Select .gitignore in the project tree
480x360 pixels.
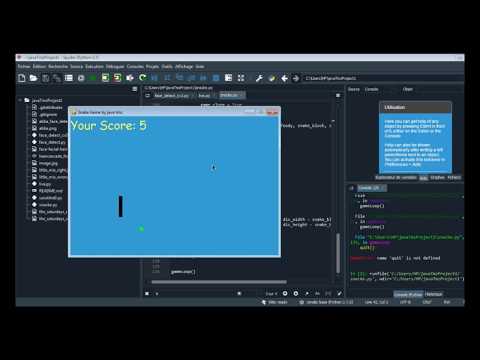[48, 114]
